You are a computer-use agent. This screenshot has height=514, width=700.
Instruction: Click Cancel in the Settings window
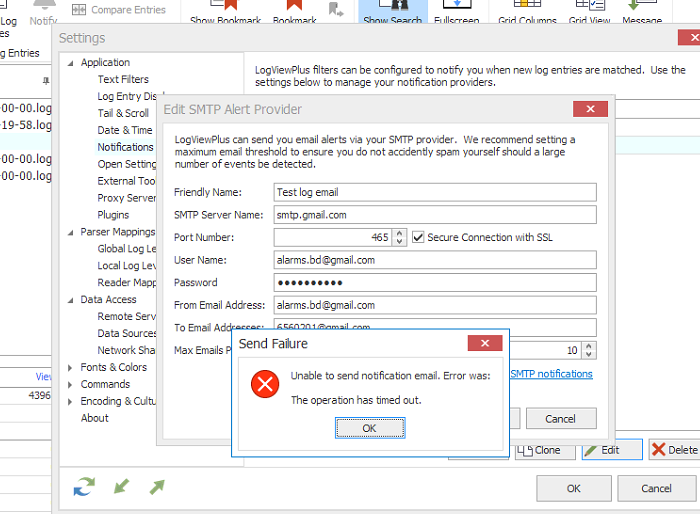point(656,489)
